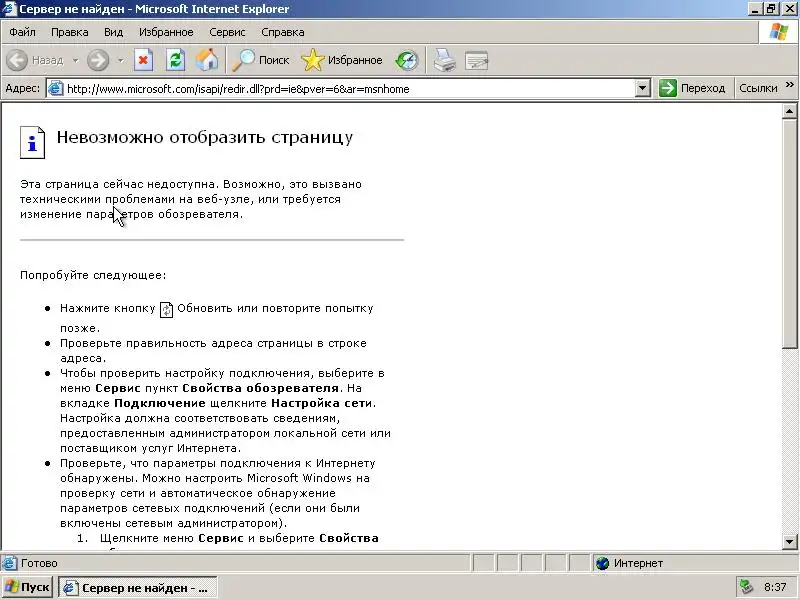Image resolution: width=800 pixels, height=600 pixels.
Task: Refresh the page using toolbar icon
Action: tap(176, 60)
